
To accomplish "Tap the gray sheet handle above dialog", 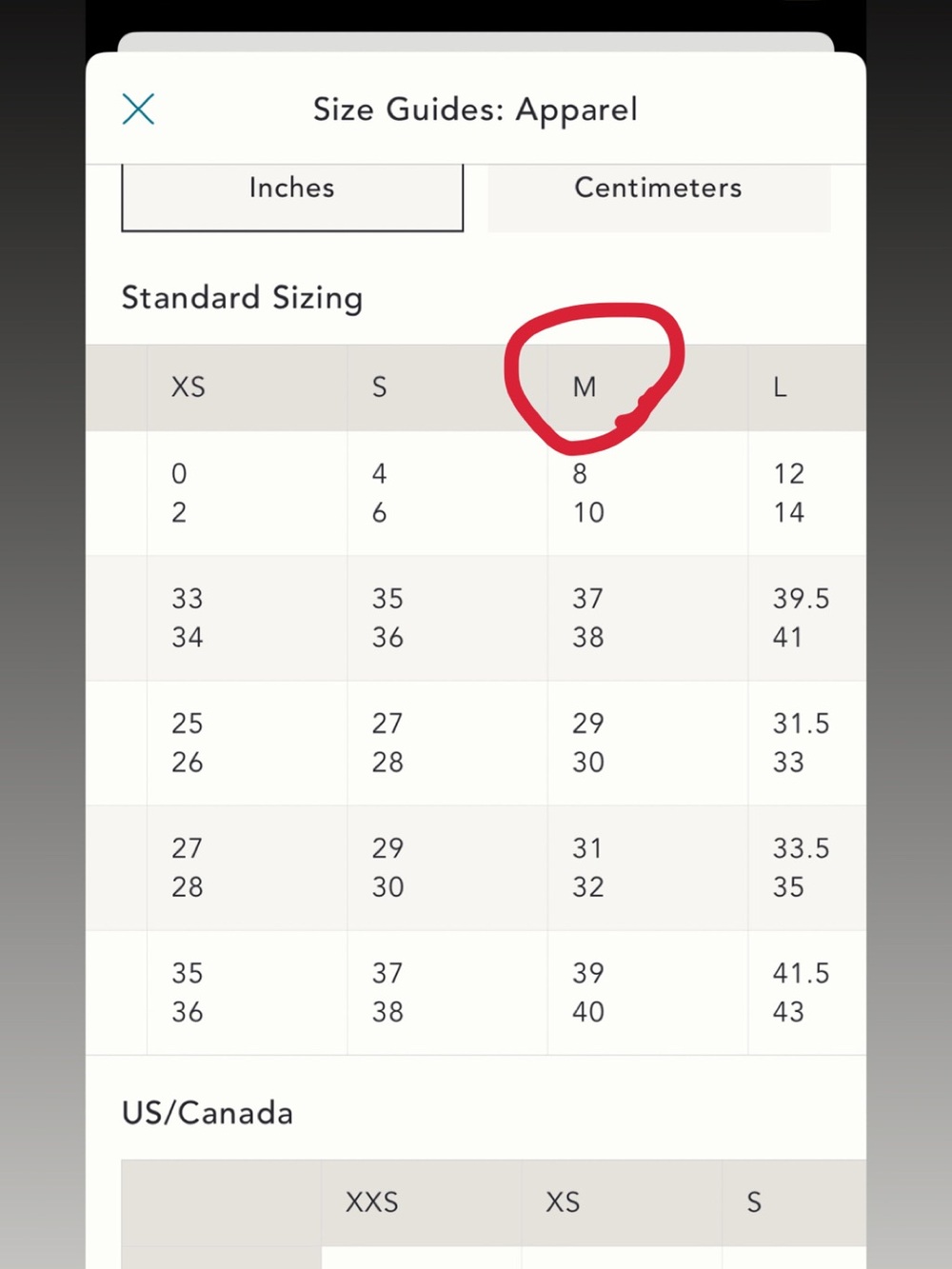I will [475, 42].
